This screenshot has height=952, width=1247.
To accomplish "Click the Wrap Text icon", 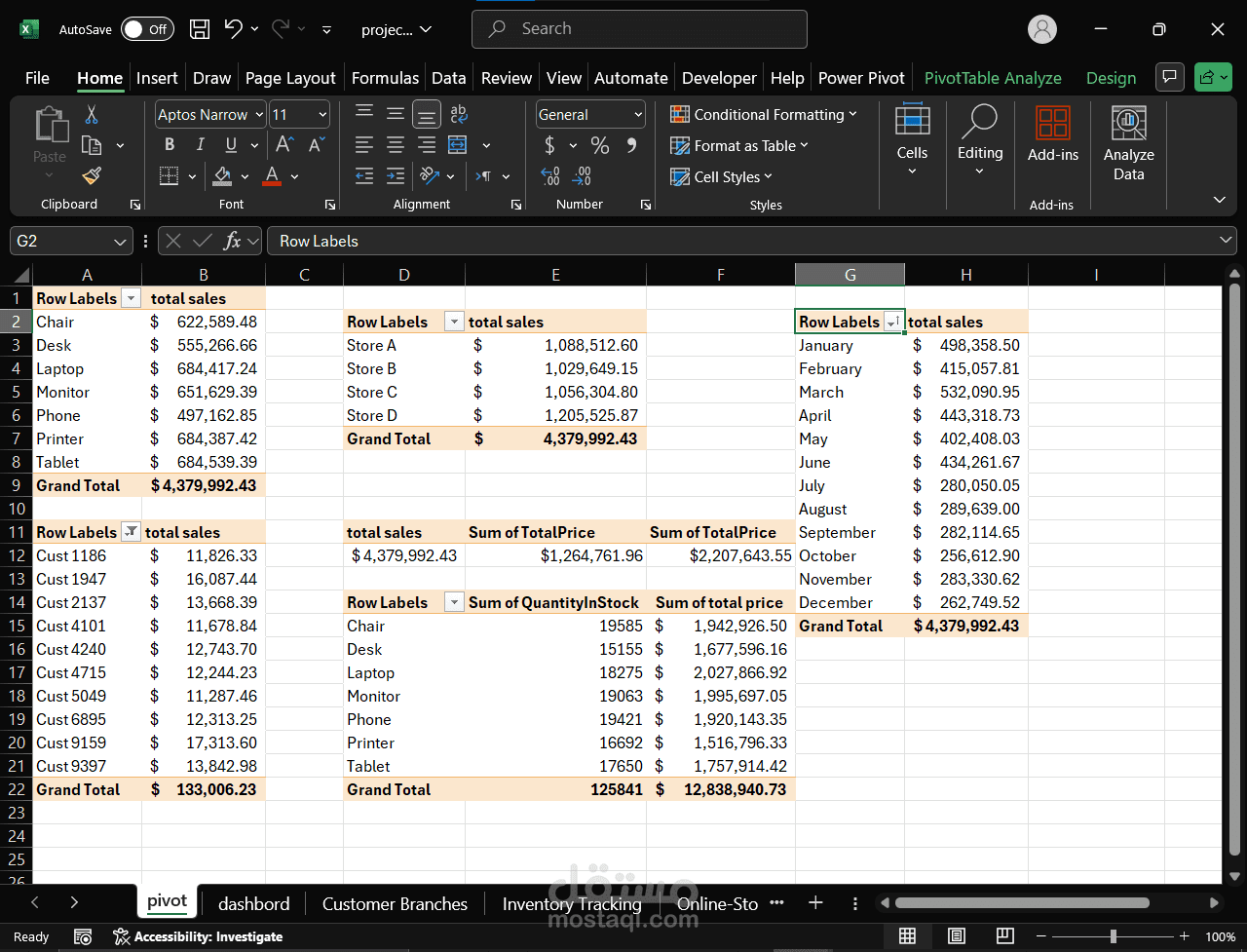I will click(458, 115).
